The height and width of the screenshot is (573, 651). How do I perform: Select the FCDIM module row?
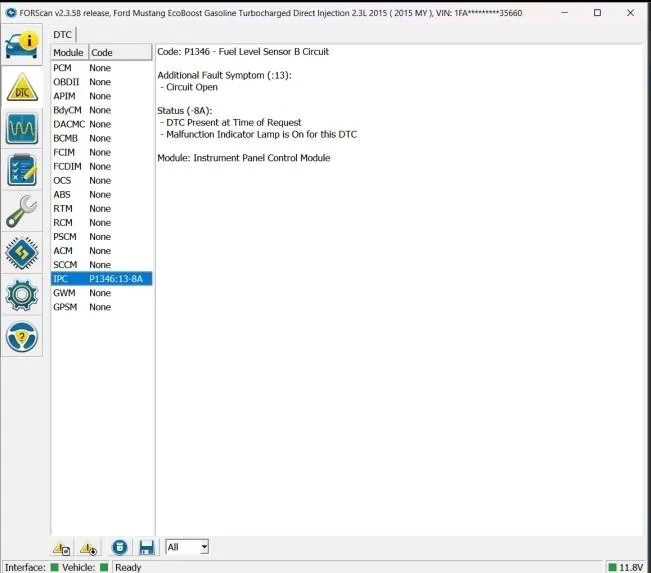(x=101, y=167)
